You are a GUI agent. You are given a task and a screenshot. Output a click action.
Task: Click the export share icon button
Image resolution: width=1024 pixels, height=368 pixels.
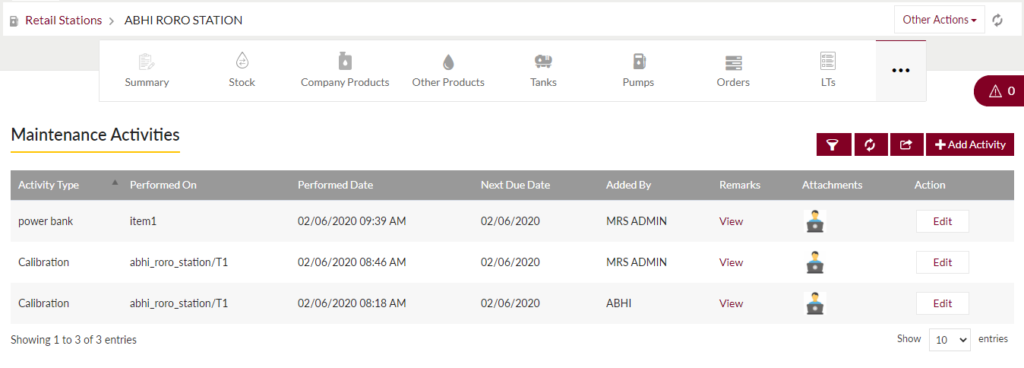coord(906,145)
